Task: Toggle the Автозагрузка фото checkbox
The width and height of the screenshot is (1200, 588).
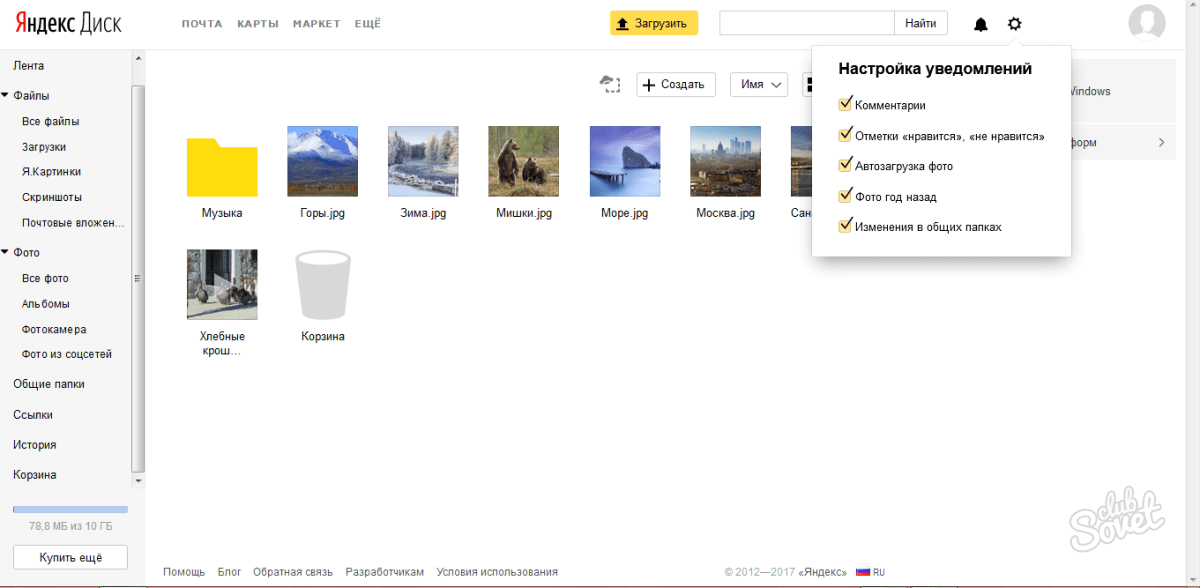Action: [x=846, y=165]
